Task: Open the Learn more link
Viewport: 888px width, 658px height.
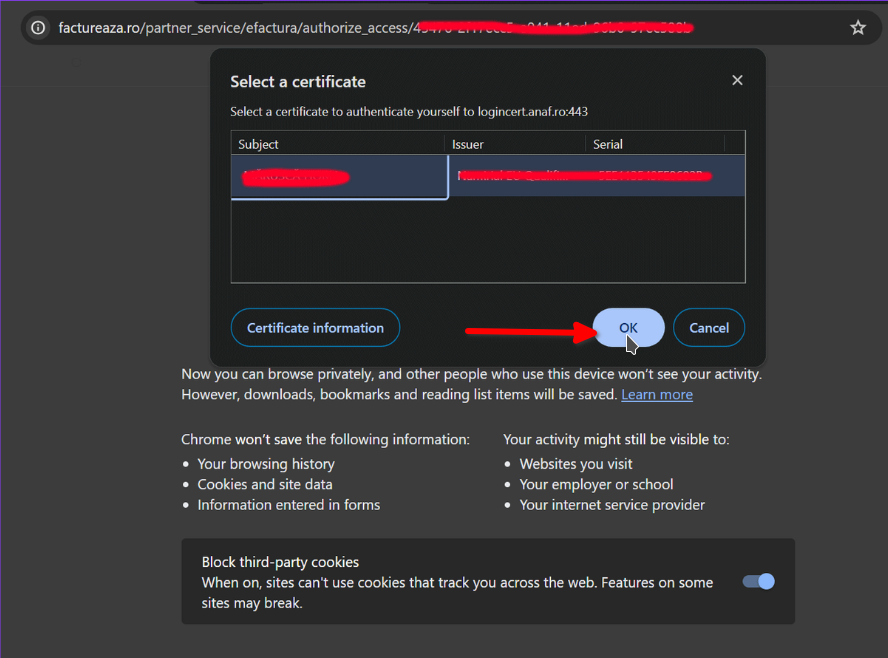Action: (657, 394)
